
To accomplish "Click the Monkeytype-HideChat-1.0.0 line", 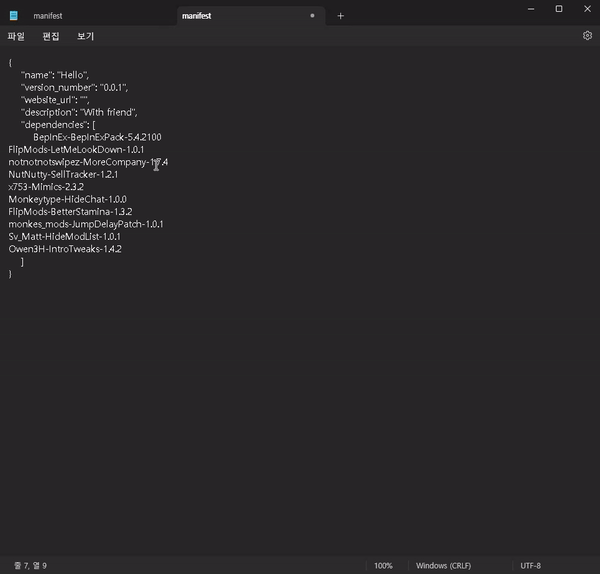I will tap(67, 199).
